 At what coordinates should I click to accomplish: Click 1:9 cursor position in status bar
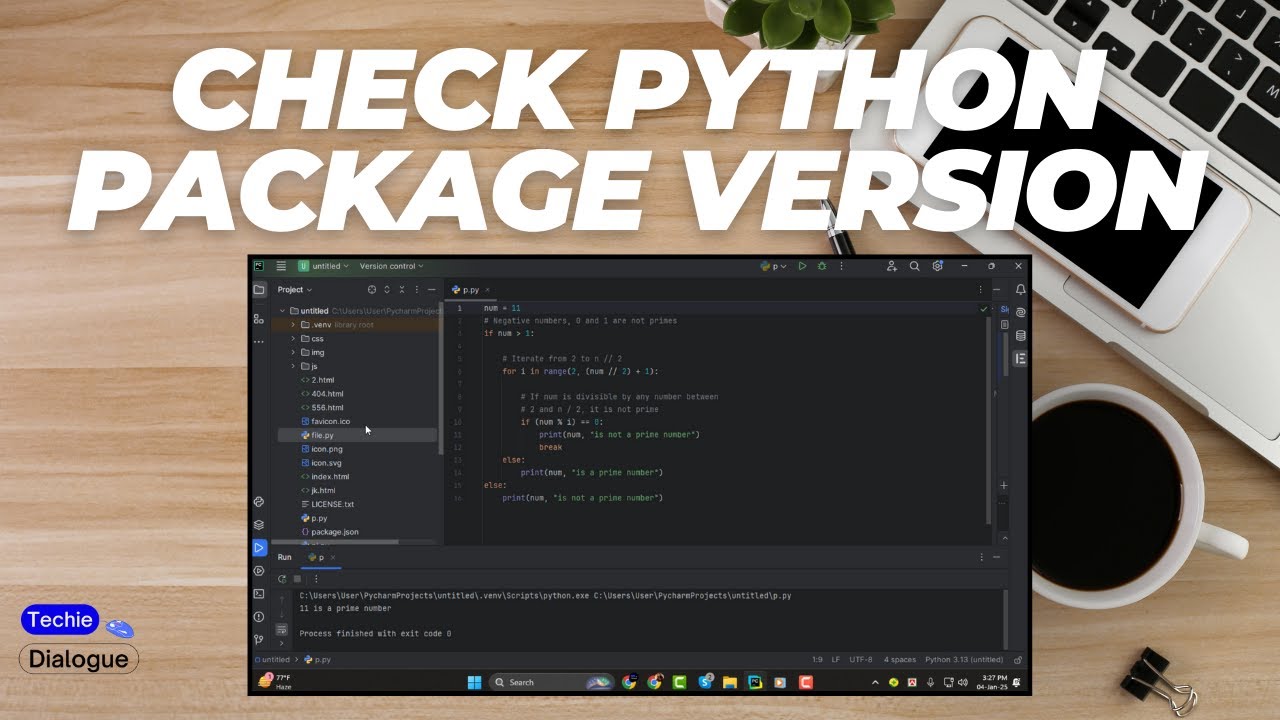pos(817,660)
